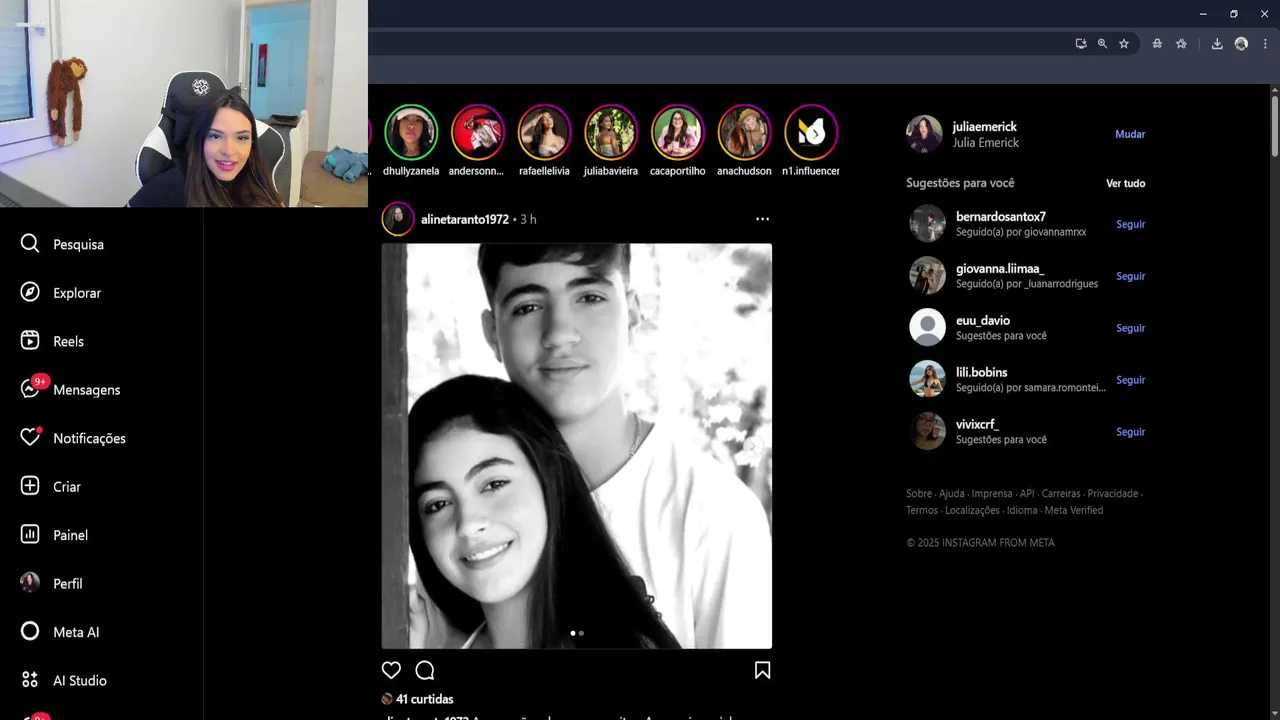View dhullyzanela story
1280x720 pixels.
(411, 132)
